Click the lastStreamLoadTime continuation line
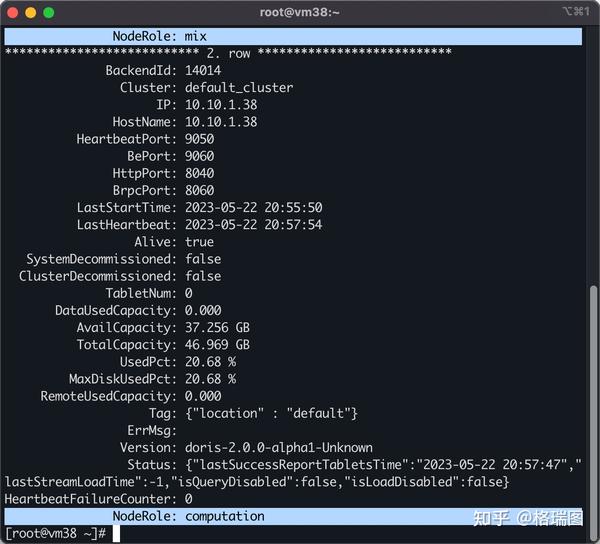The height and width of the screenshot is (544, 600). click(x=257, y=482)
